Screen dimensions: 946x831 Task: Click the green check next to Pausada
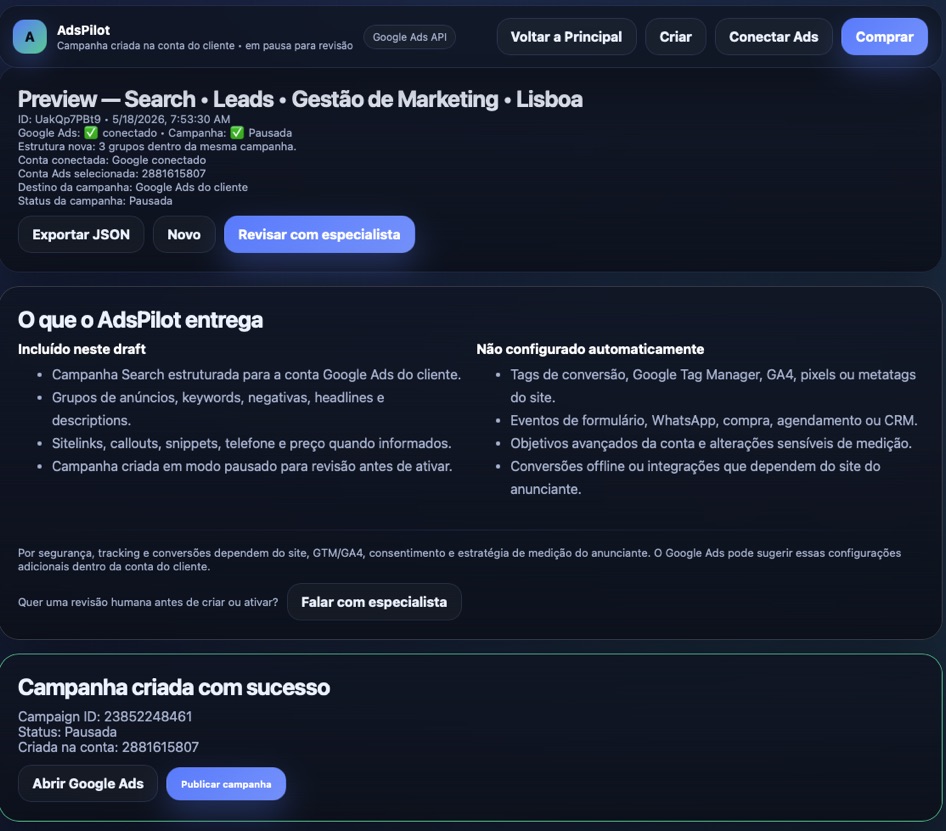click(x=237, y=133)
